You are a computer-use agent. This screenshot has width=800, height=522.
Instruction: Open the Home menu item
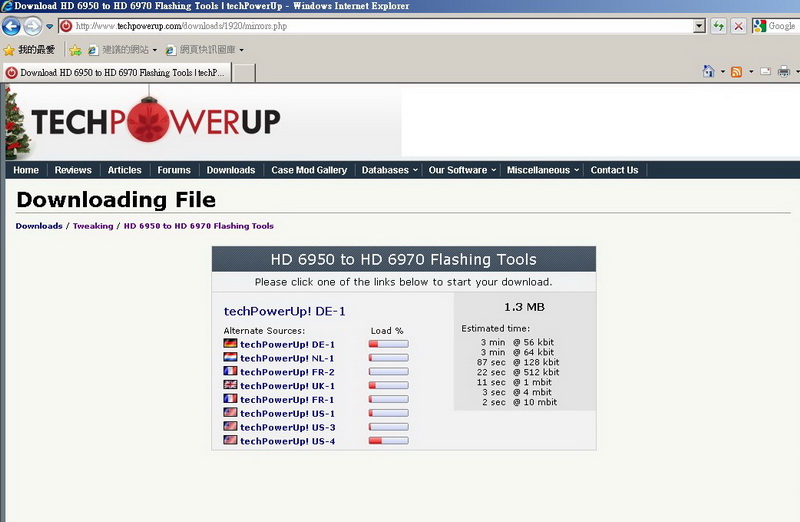coord(26,170)
